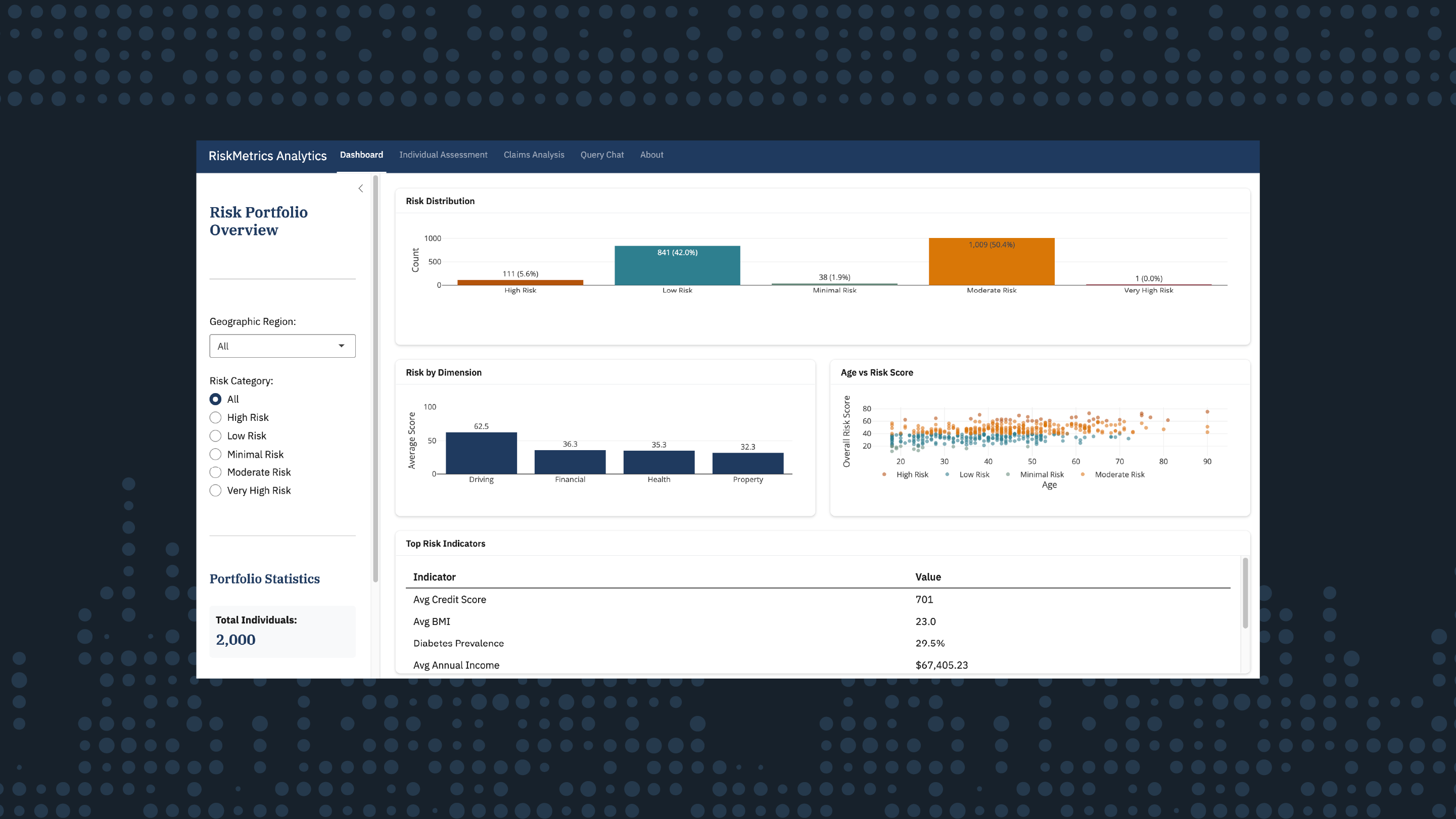Image resolution: width=1456 pixels, height=819 pixels.
Task: Select Minimal Risk category filter
Action: [x=215, y=454]
